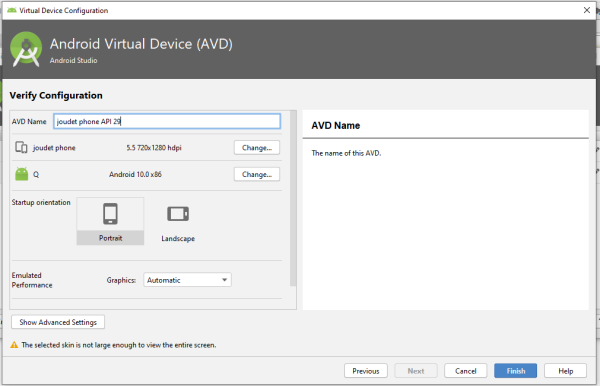Change the Android 10.0 x86 system image

click(257, 174)
